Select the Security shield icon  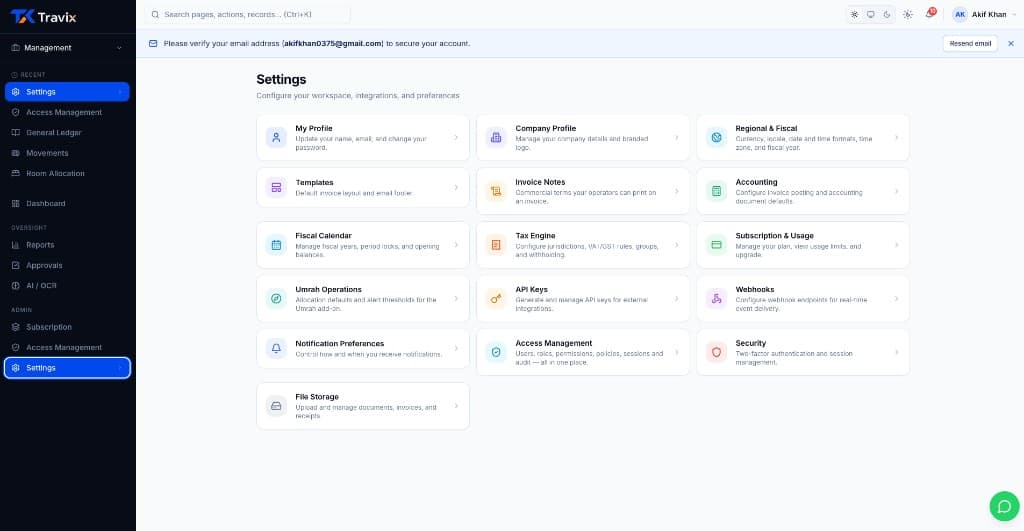(x=716, y=352)
